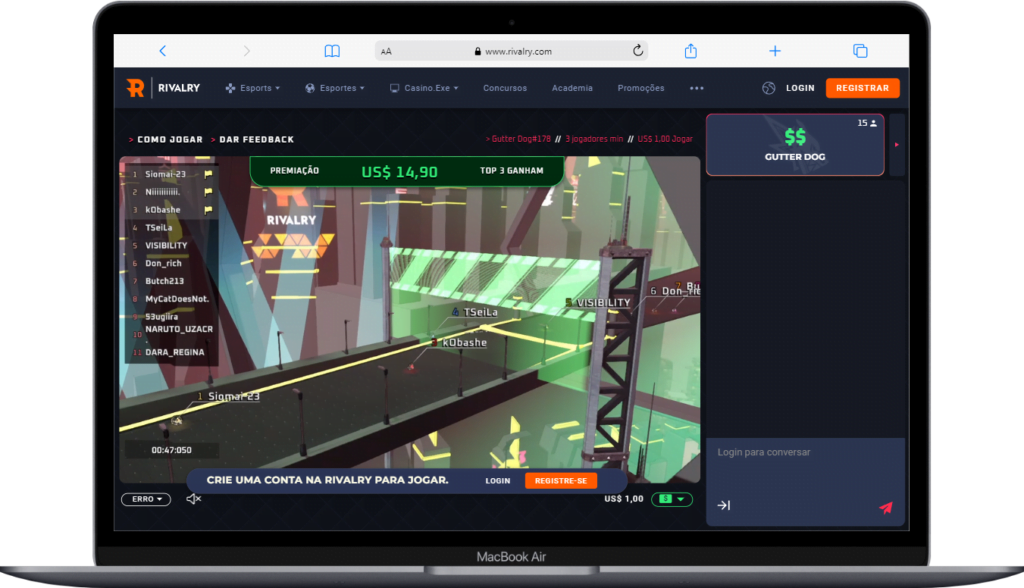Open the AA reader view options
Image resolution: width=1024 pixels, height=588 pixels.
click(386, 52)
